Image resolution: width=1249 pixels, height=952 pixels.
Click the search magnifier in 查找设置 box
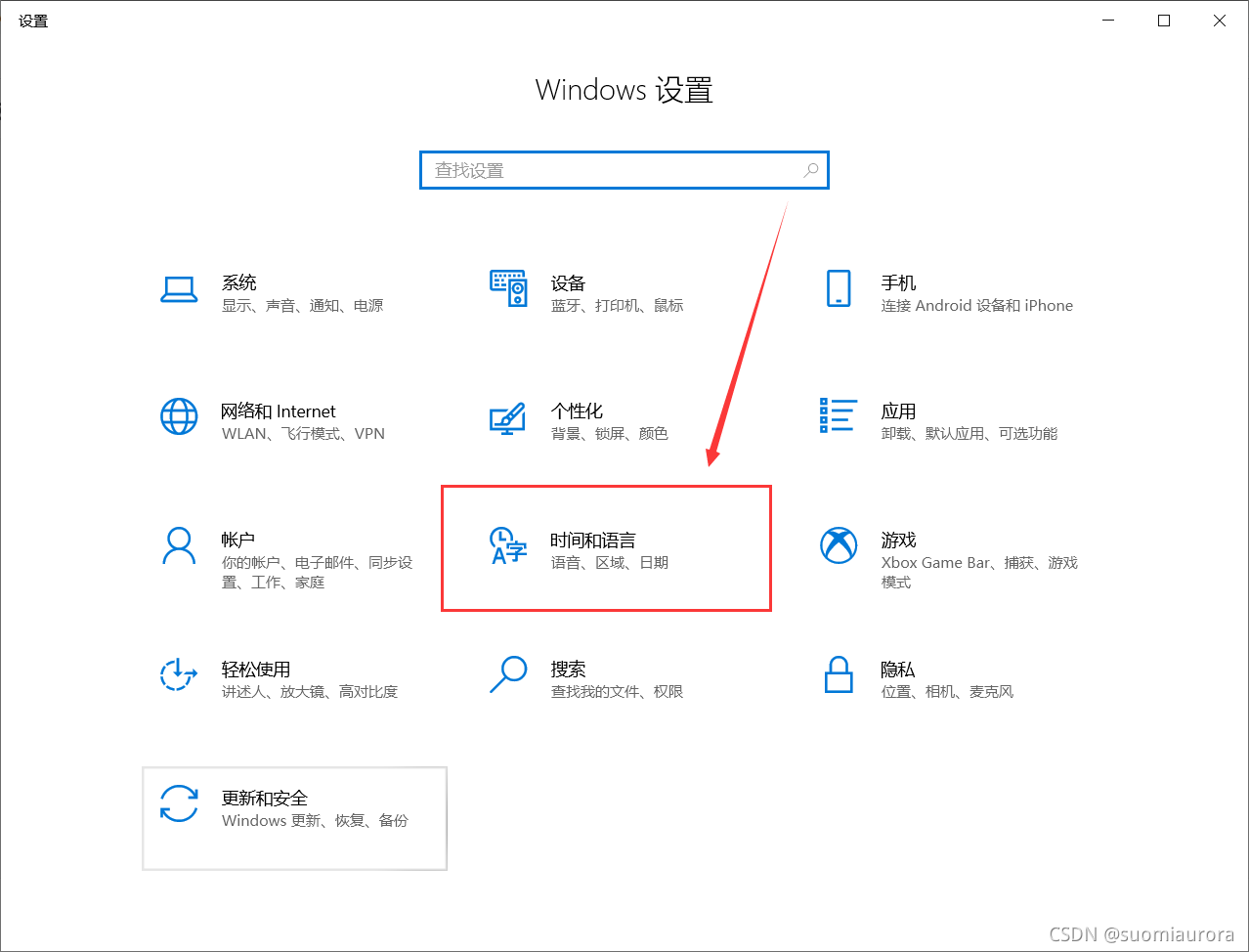click(811, 170)
